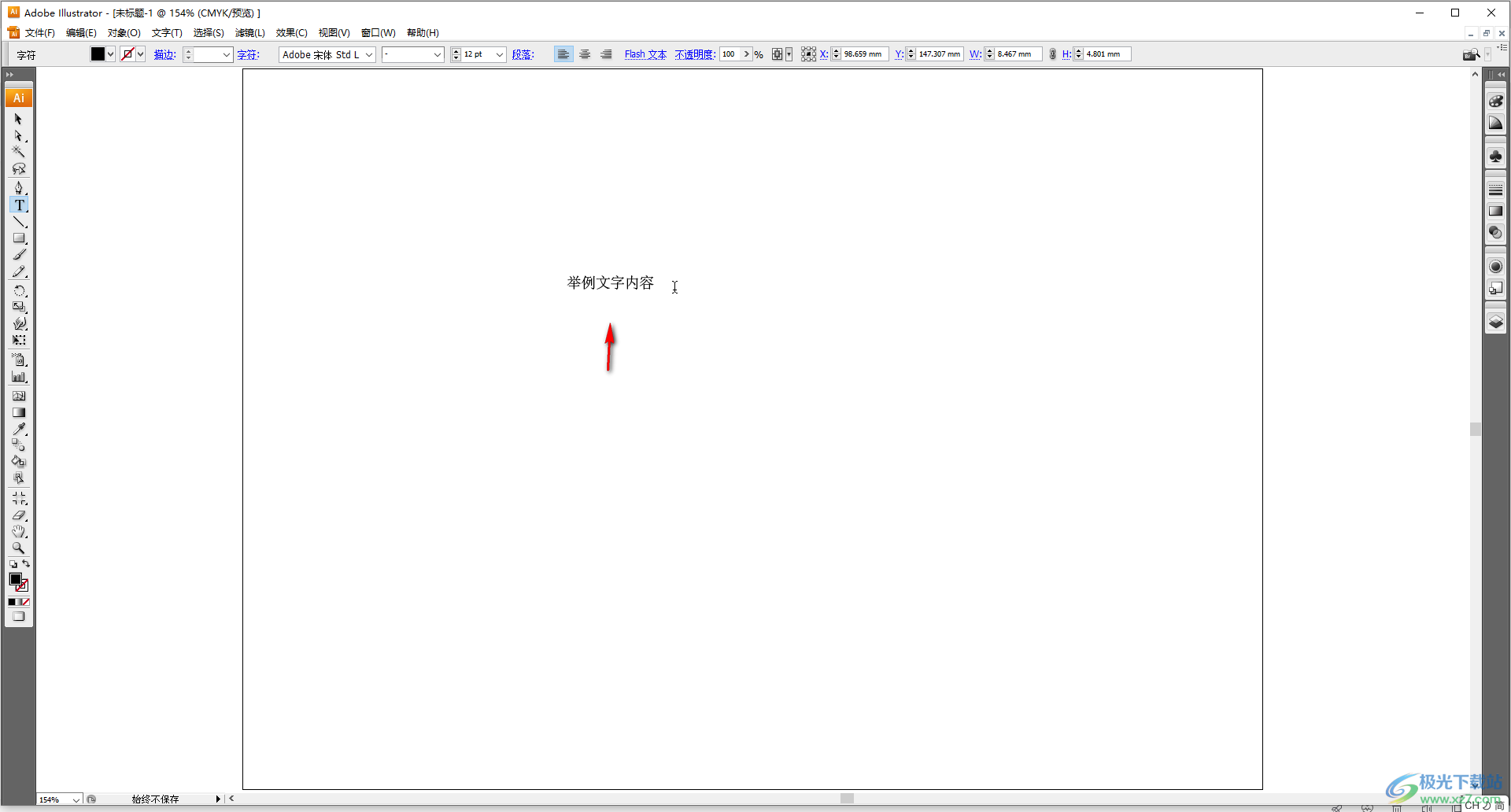Viewport: 1511px width, 812px height.
Task: Toggle align right paragraph button
Action: [x=606, y=54]
